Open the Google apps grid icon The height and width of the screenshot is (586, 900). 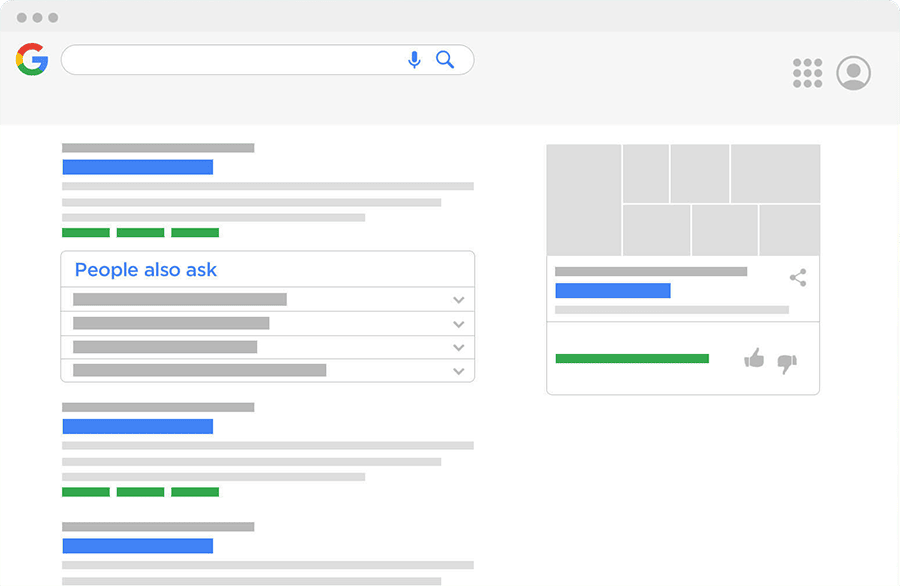pos(807,73)
